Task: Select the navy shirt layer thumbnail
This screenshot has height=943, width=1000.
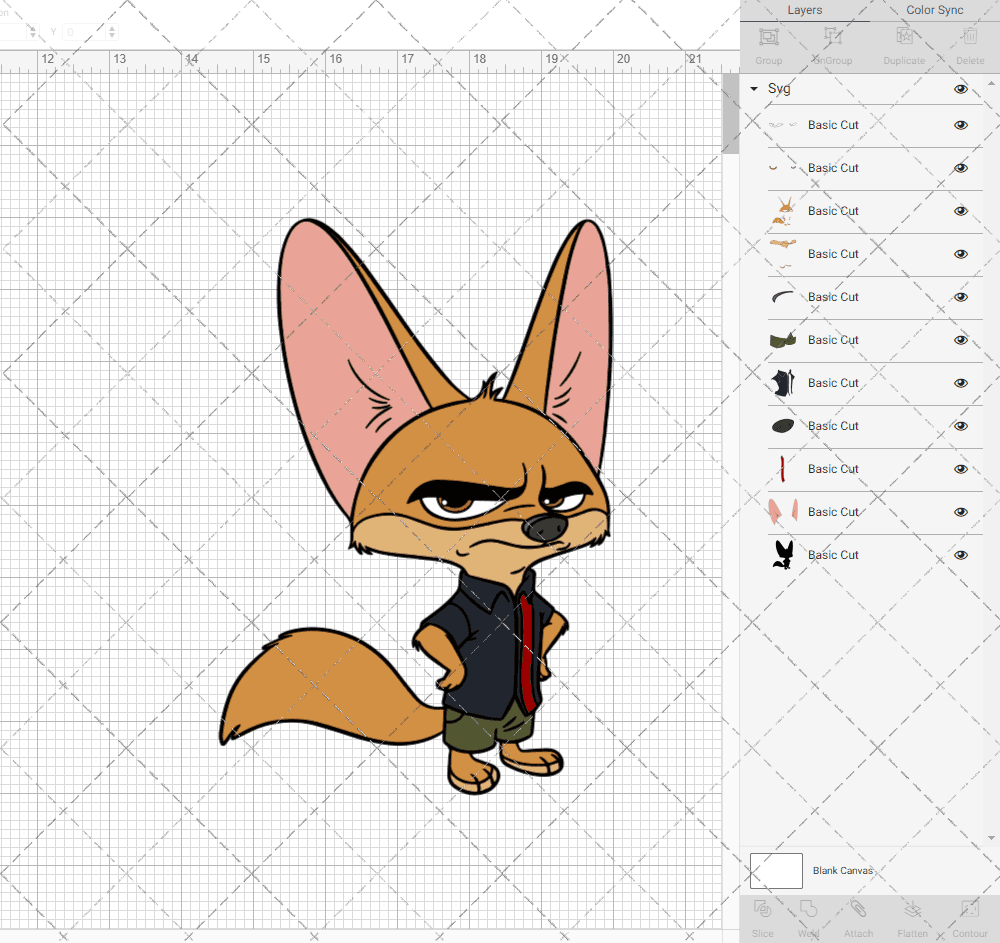Action: [783, 383]
